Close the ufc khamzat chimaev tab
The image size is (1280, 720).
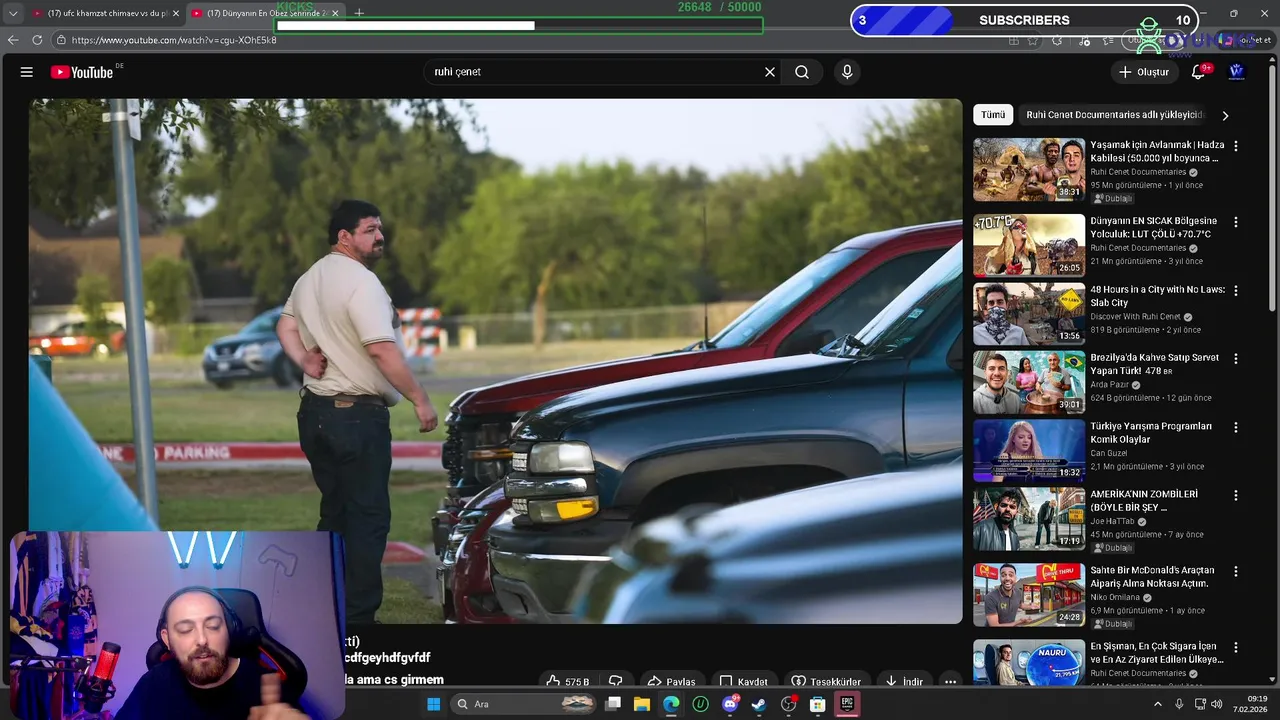point(175,13)
